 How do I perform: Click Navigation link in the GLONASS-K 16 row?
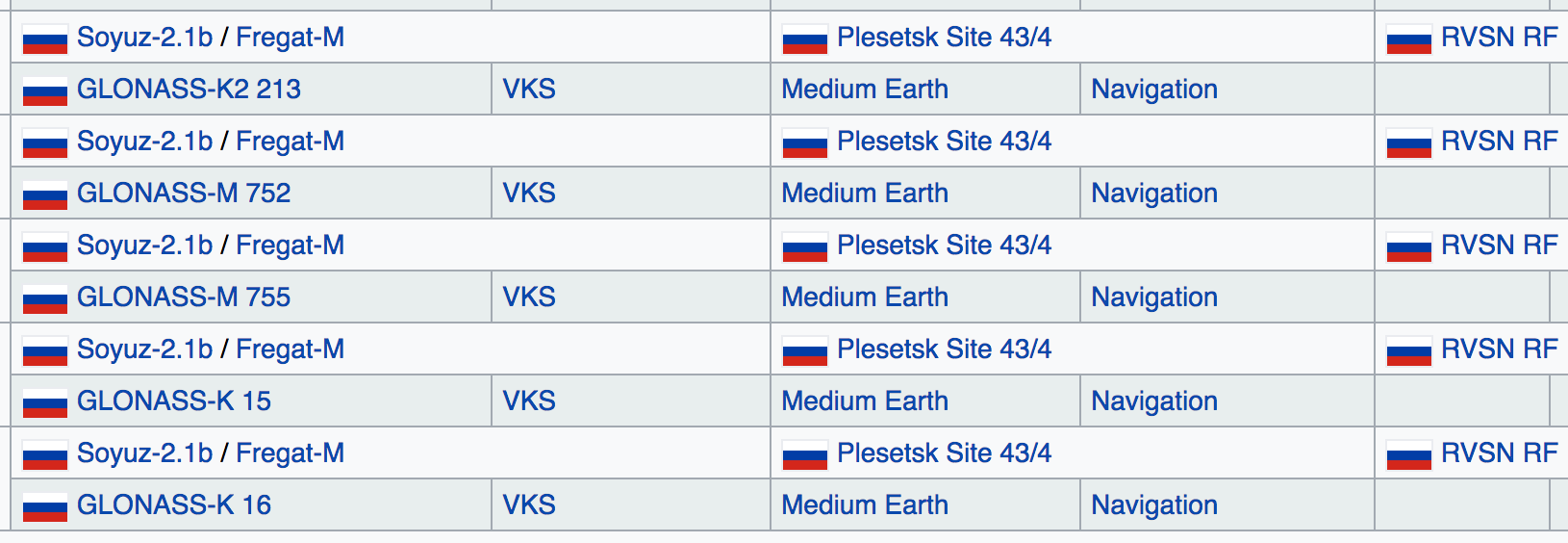(1154, 504)
